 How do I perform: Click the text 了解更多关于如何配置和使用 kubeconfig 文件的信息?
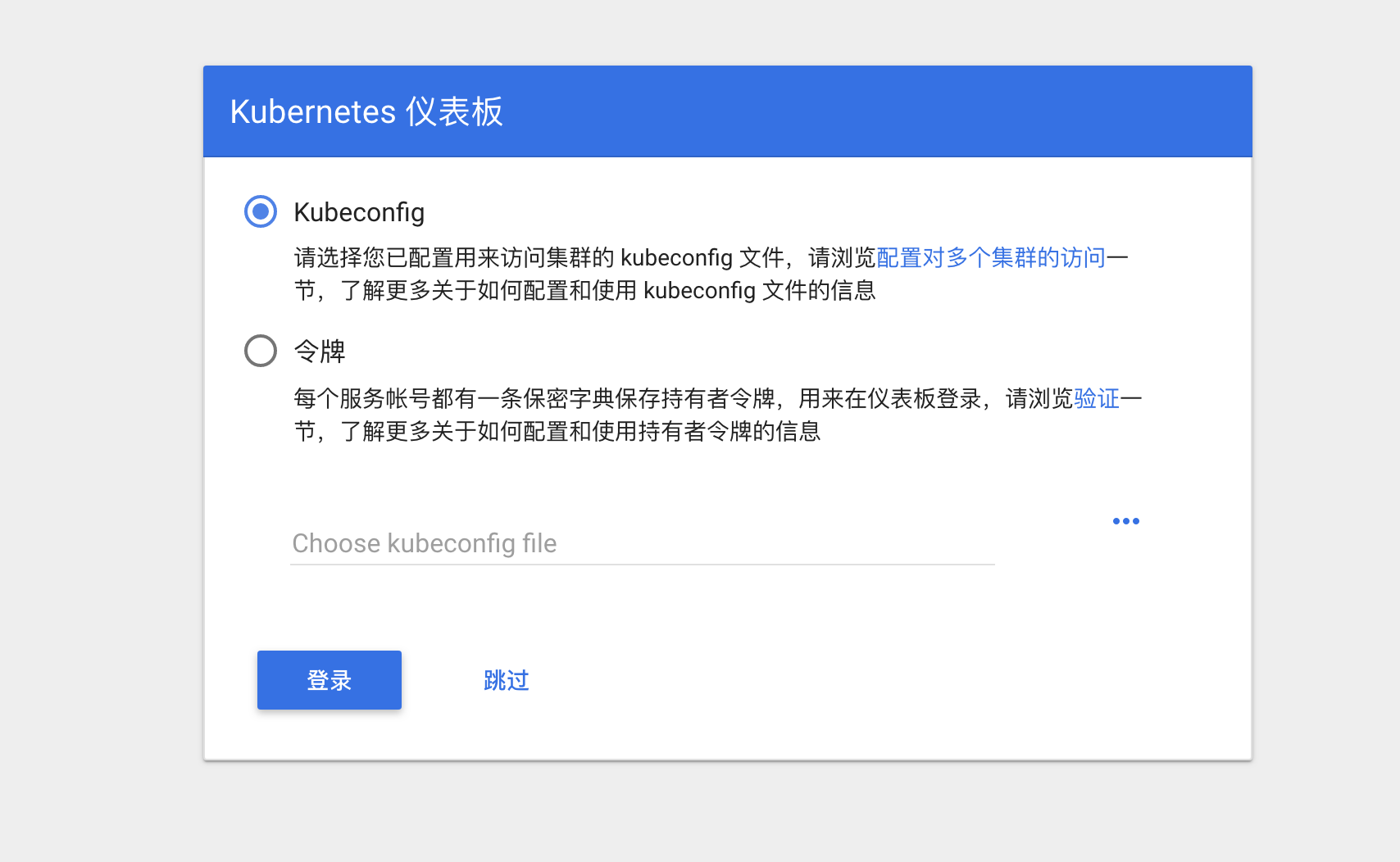click(608, 291)
